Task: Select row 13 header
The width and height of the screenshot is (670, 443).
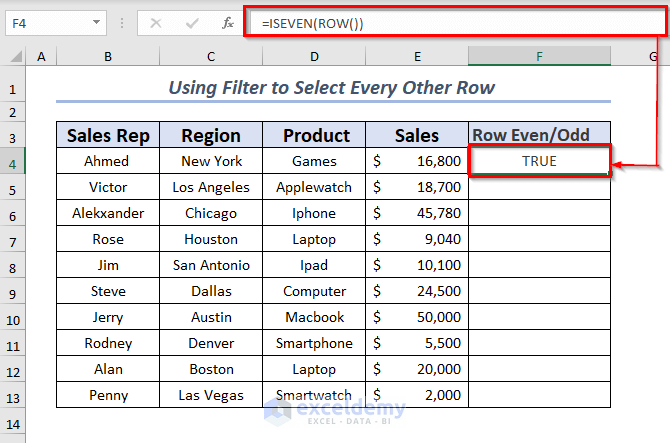Action: coord(13,395)
